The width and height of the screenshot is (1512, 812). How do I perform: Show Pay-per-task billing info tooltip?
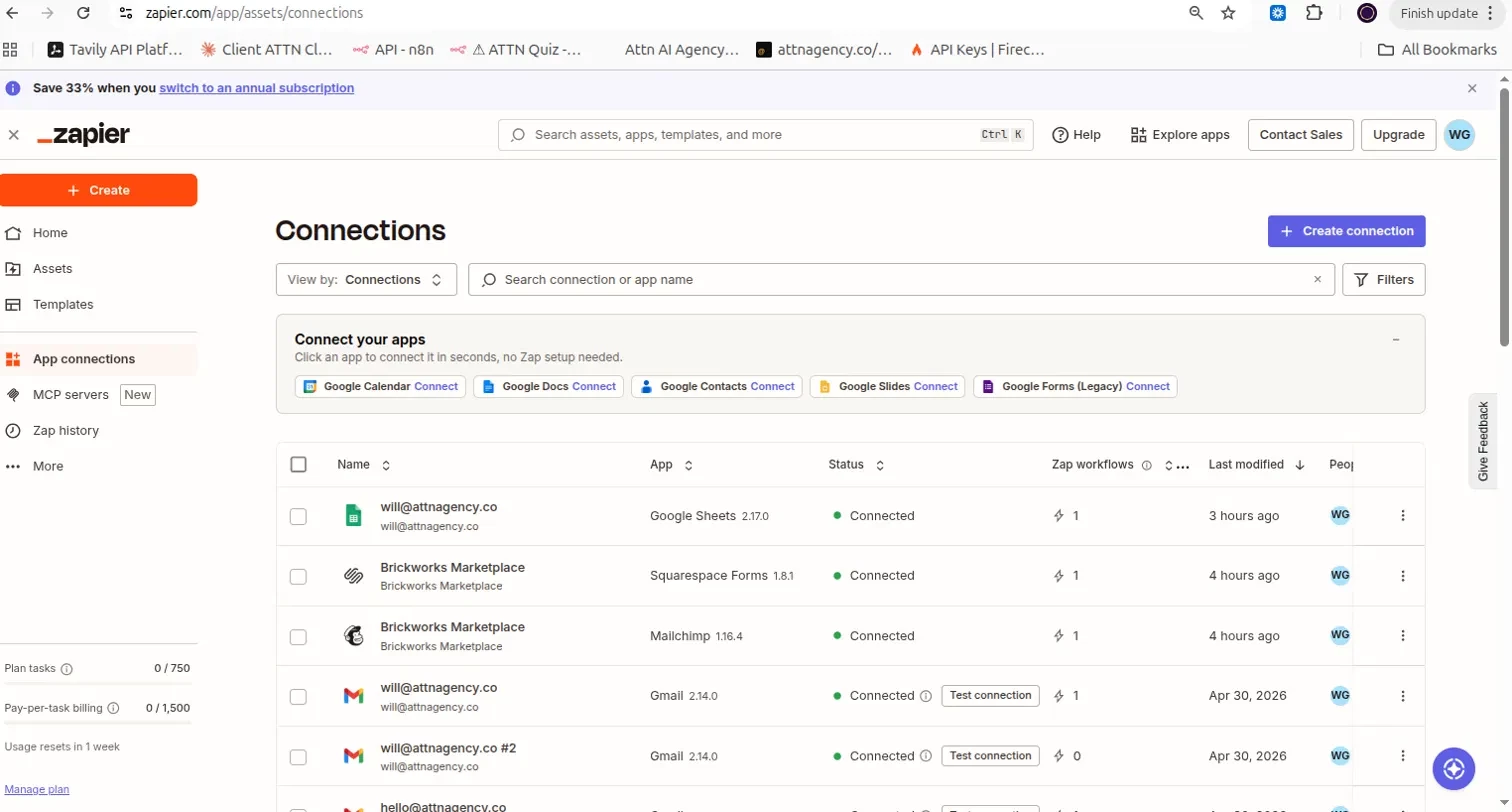(x=113, y=708)
